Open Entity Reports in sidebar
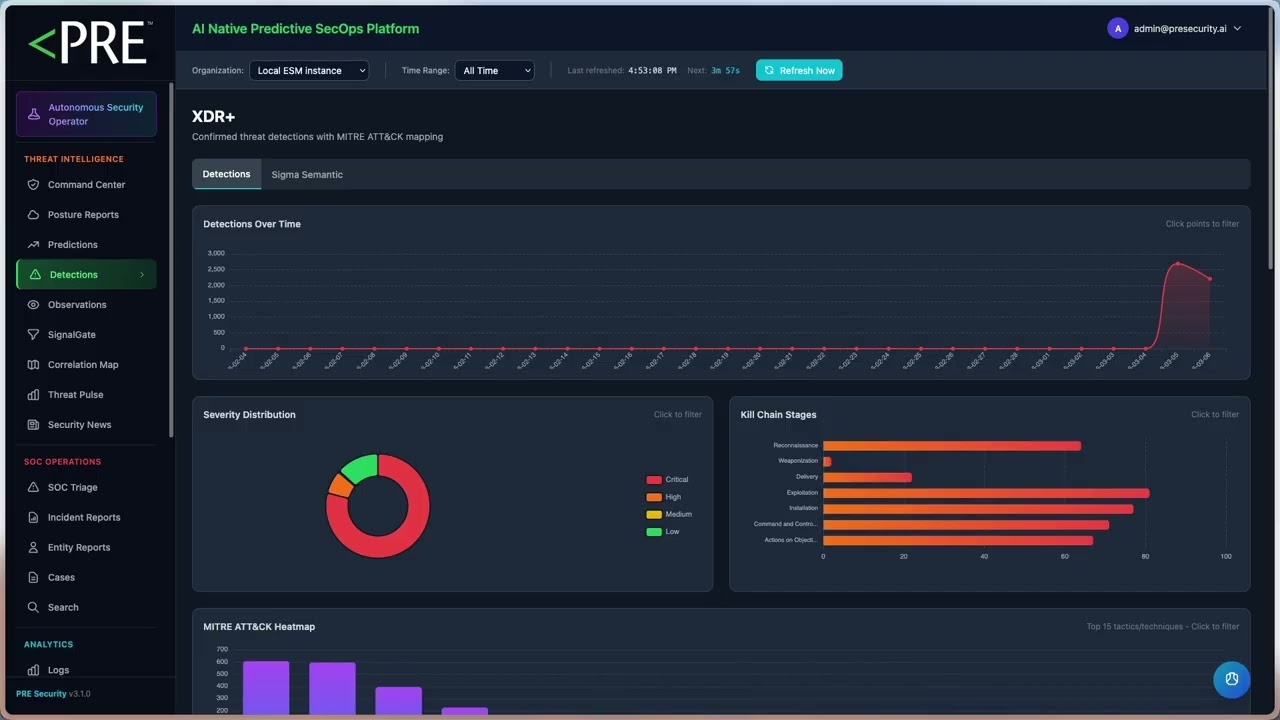1280x720 pixels. click(86, 548)
